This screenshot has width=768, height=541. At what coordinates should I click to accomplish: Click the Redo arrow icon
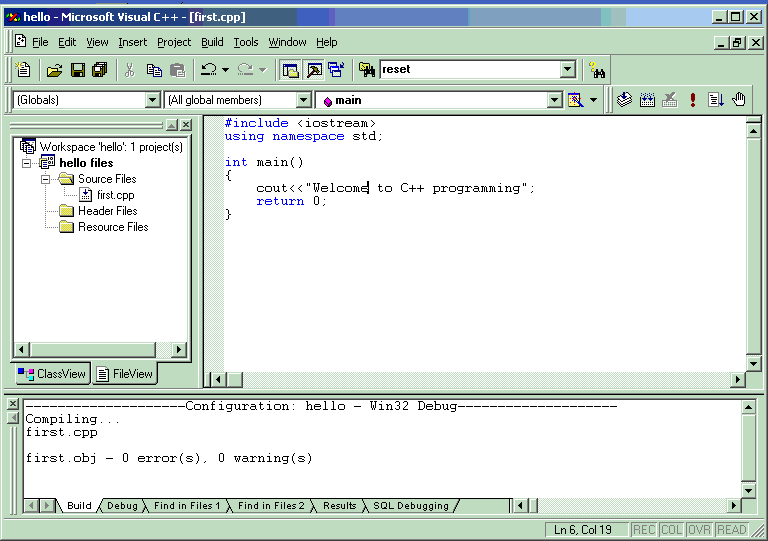pyautogui.click(x=245, y=70)
